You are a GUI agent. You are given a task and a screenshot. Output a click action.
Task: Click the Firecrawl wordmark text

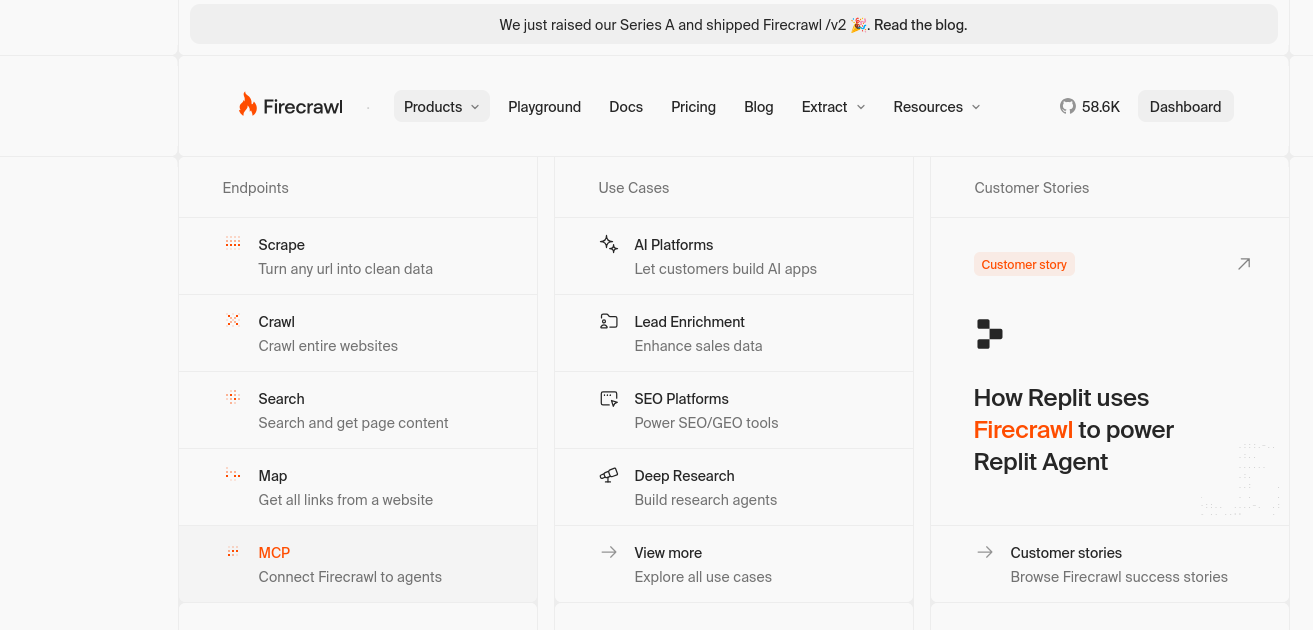(303, 107)
